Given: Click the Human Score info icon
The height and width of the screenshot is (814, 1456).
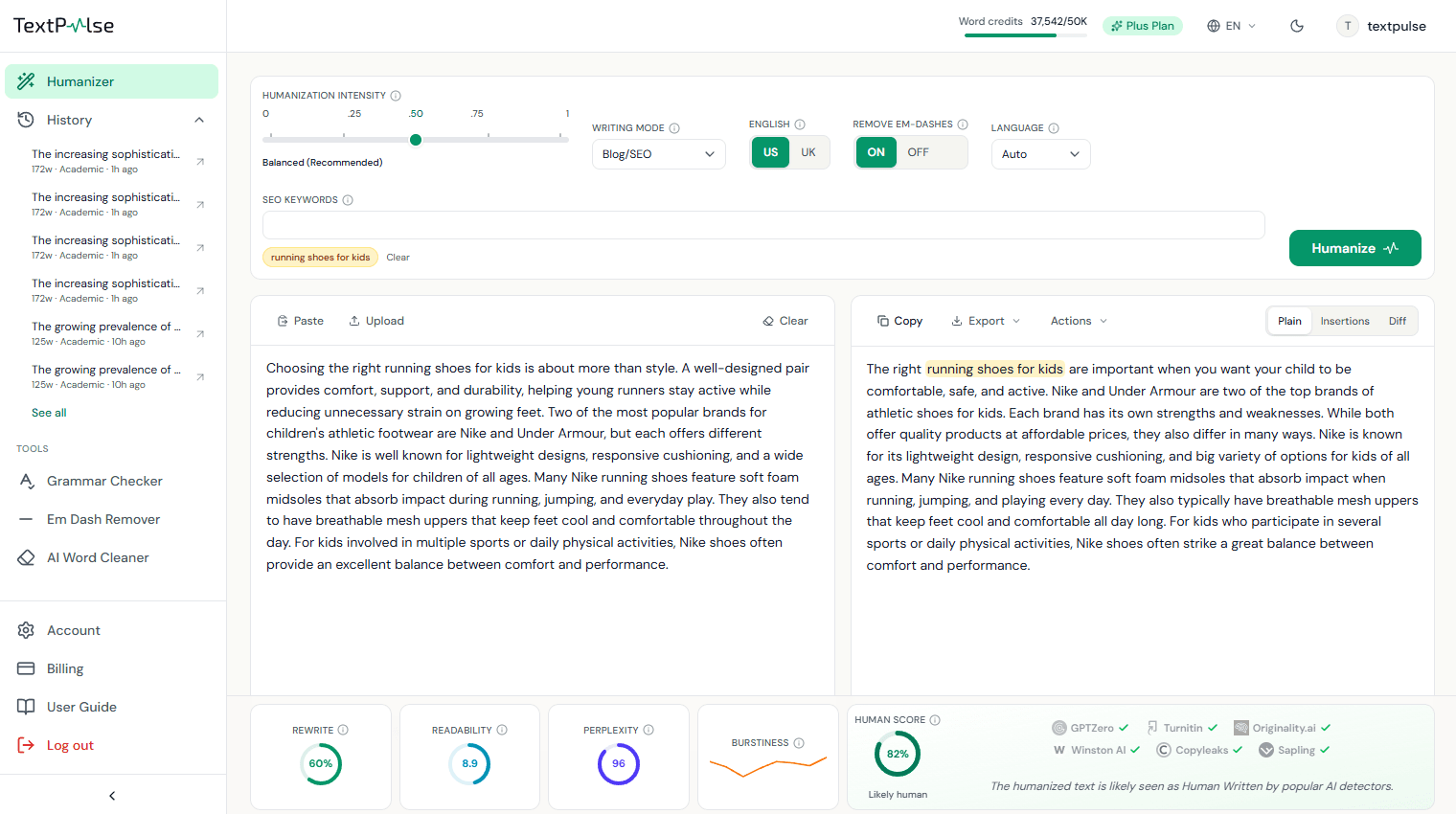Looking at the screenshot, I should pyautogui.click(x=935, y=720).
